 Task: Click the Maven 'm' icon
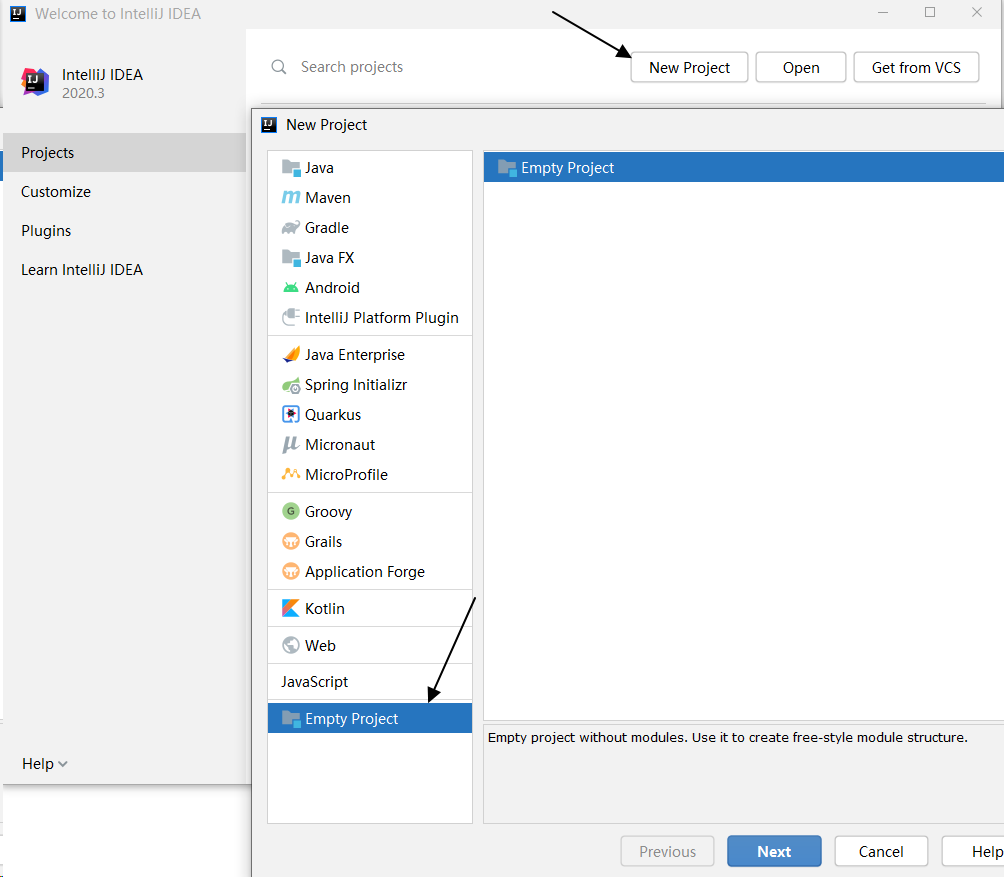[291, 198]
